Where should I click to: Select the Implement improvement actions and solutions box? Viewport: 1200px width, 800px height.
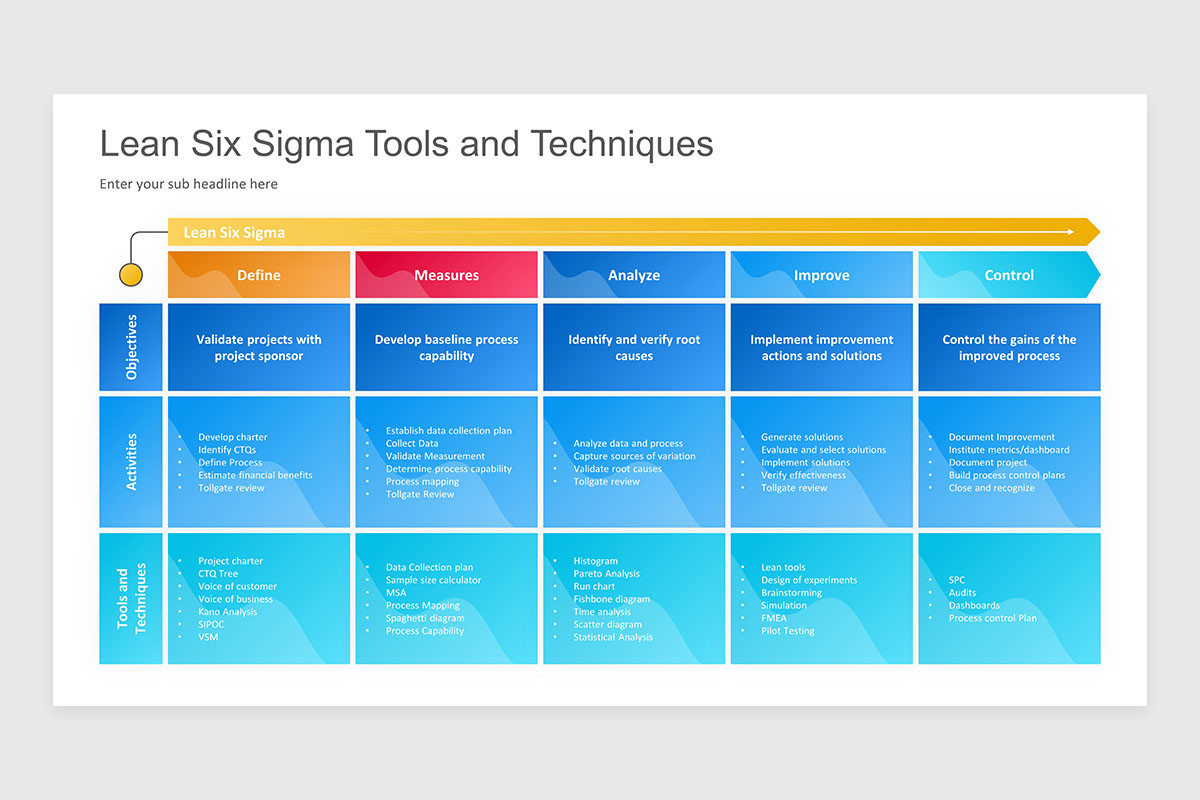(821, 346)
